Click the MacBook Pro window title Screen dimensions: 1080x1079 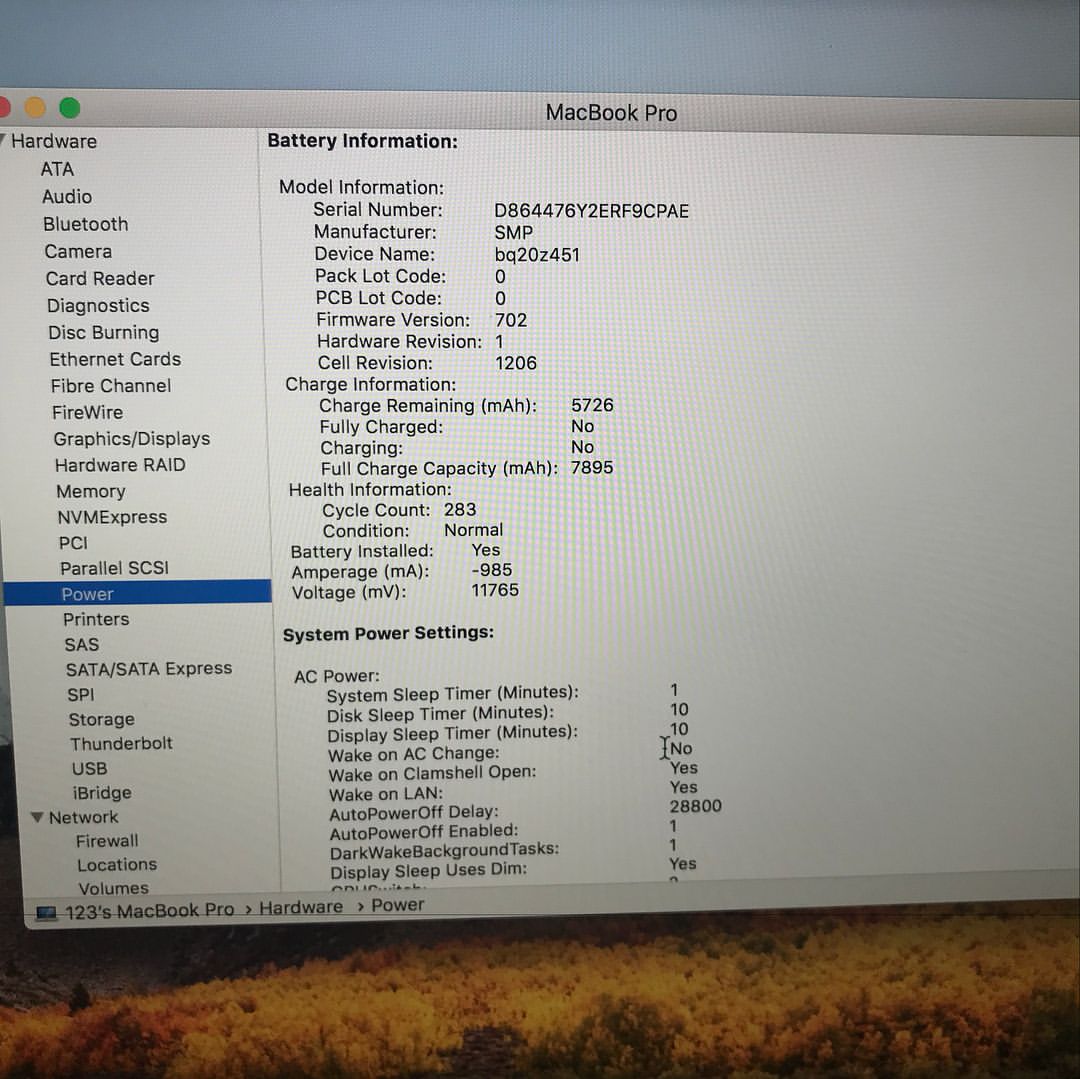coord(611,113)
